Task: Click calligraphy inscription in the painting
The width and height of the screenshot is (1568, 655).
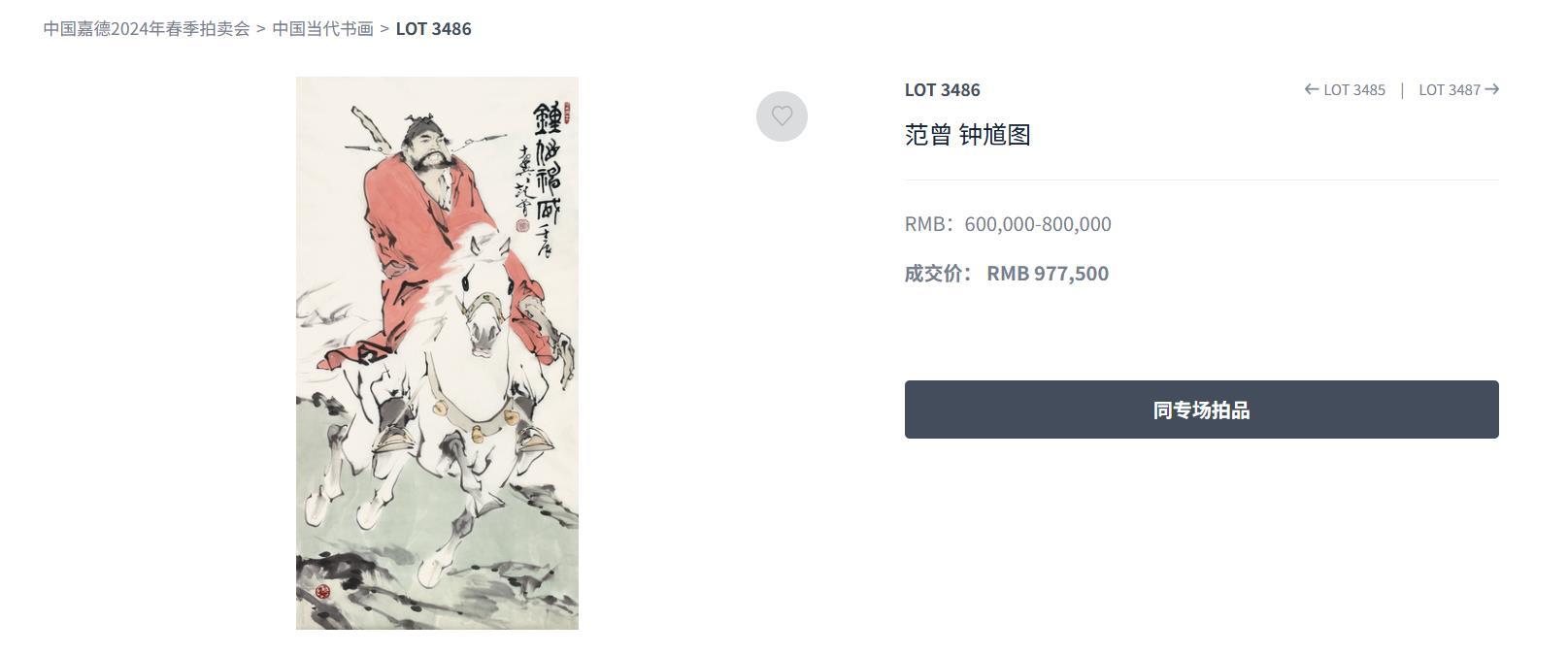Action: 543,180
